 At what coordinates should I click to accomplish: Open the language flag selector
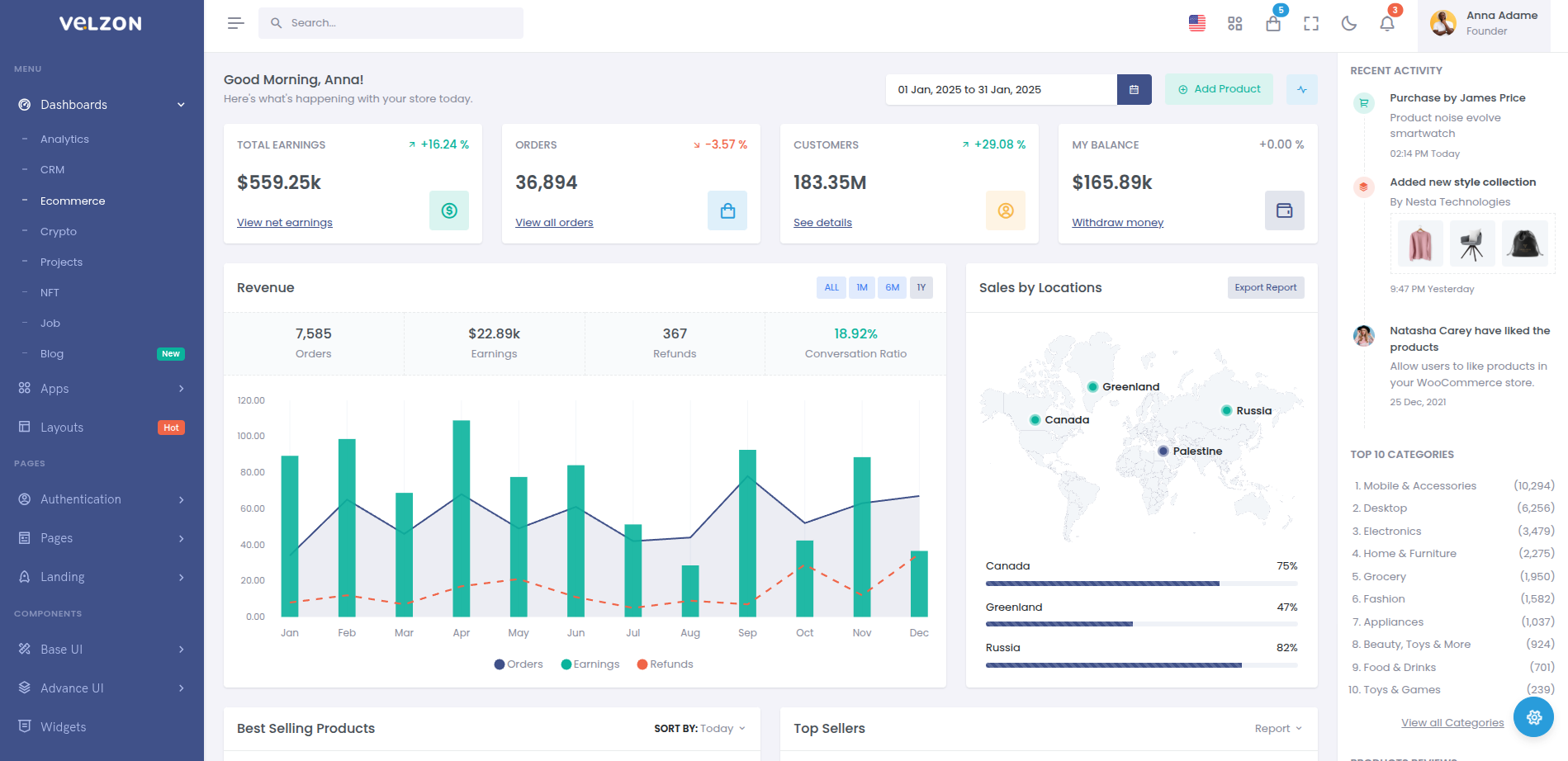click(x=1196, y=23)
